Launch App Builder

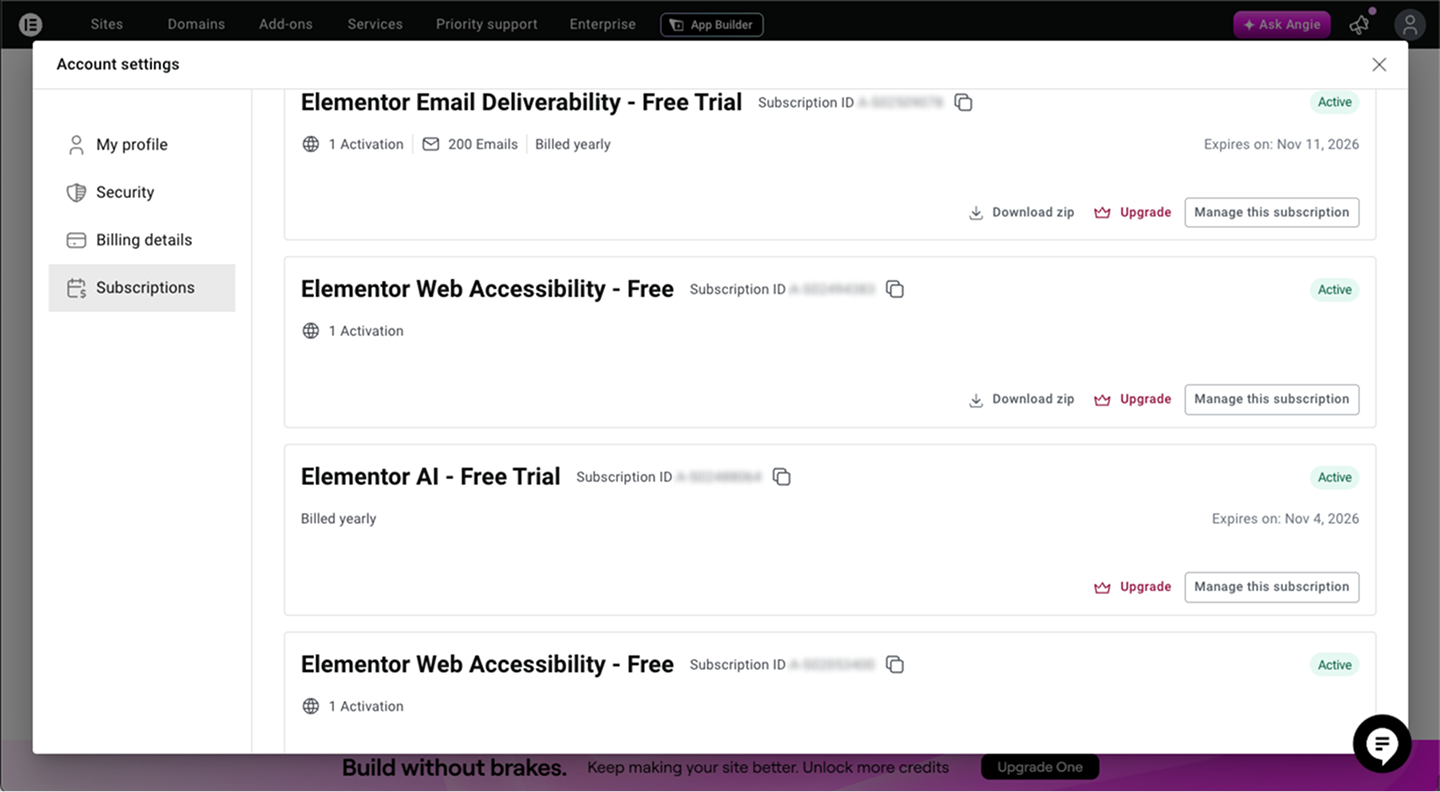[712, 25]
